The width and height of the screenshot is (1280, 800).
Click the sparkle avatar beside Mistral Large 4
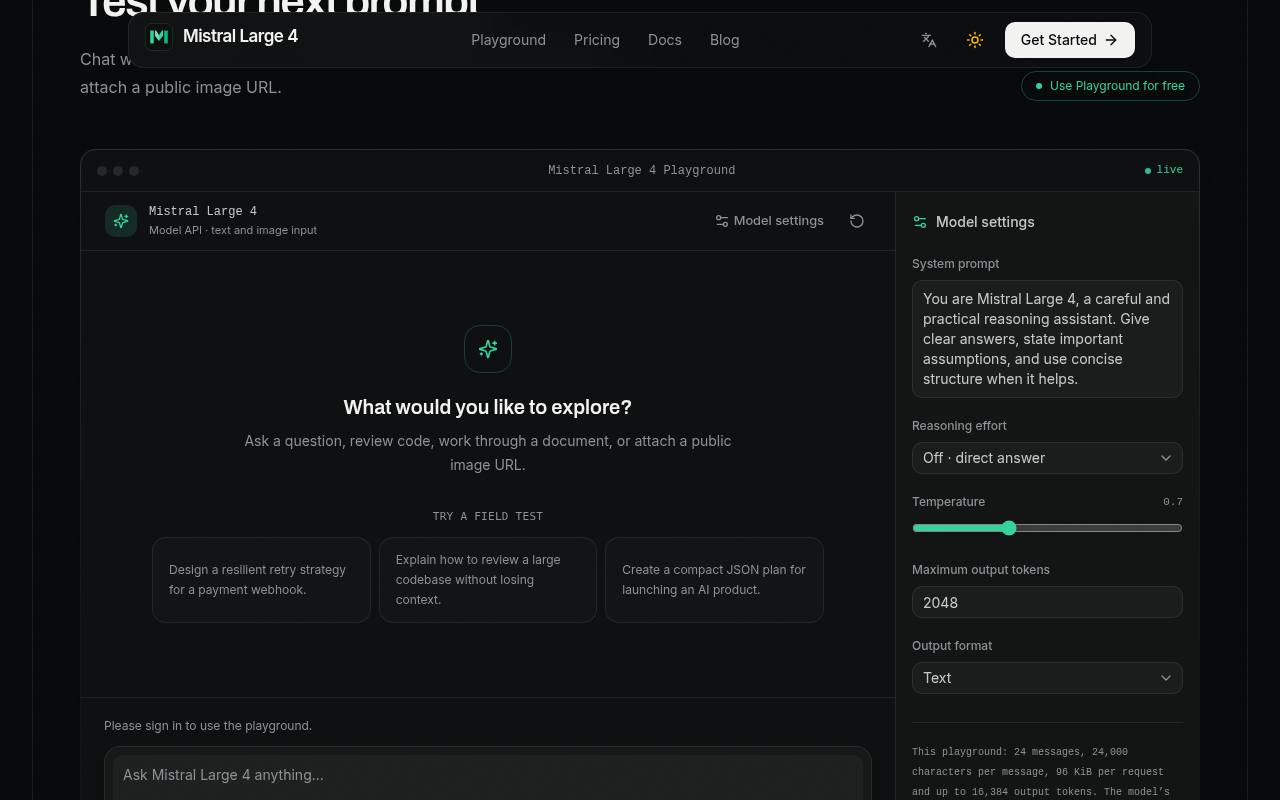(121, 221)
